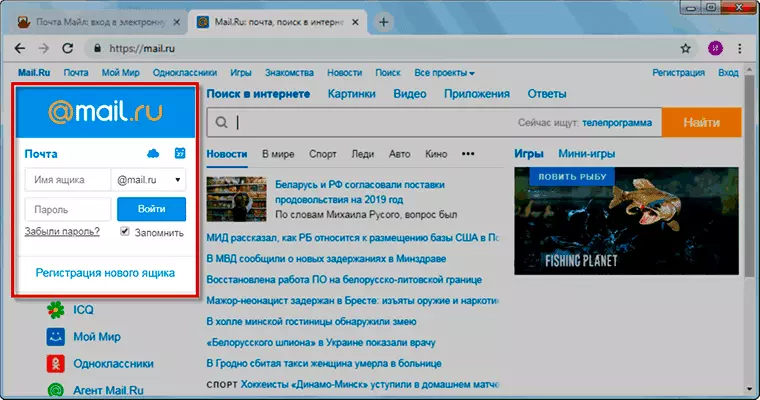The width and height of the screenshot is (760, 400).
Task: Select the Новости news tab
Action: pyautogui.click(x=227, y=154)
